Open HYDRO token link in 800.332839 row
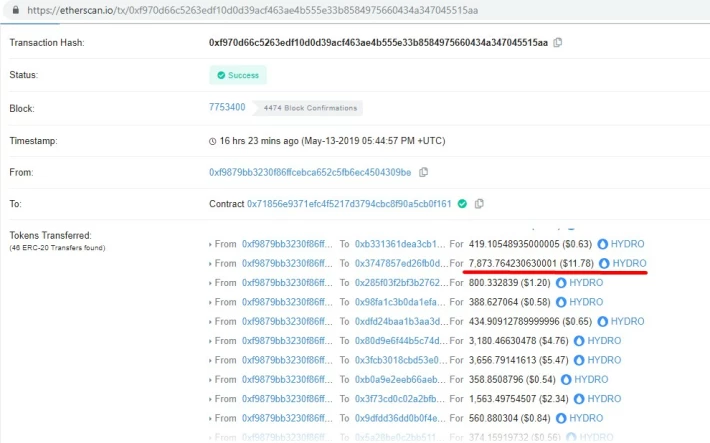 pos(586,283)
